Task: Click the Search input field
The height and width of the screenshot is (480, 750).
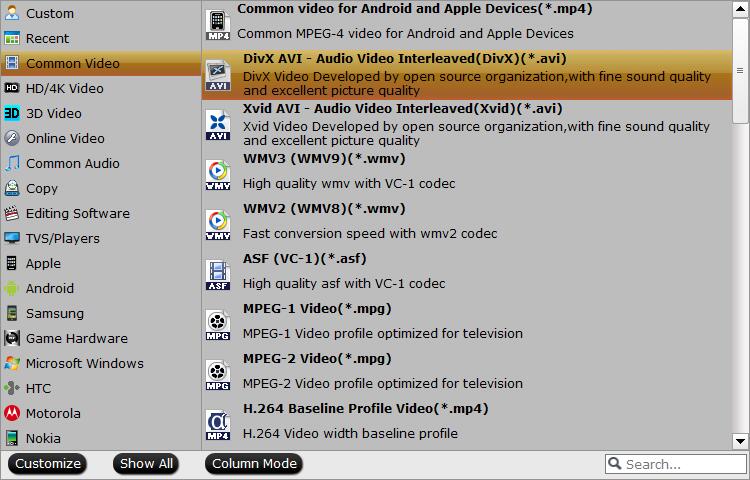Action: click(x=676, y=464)
